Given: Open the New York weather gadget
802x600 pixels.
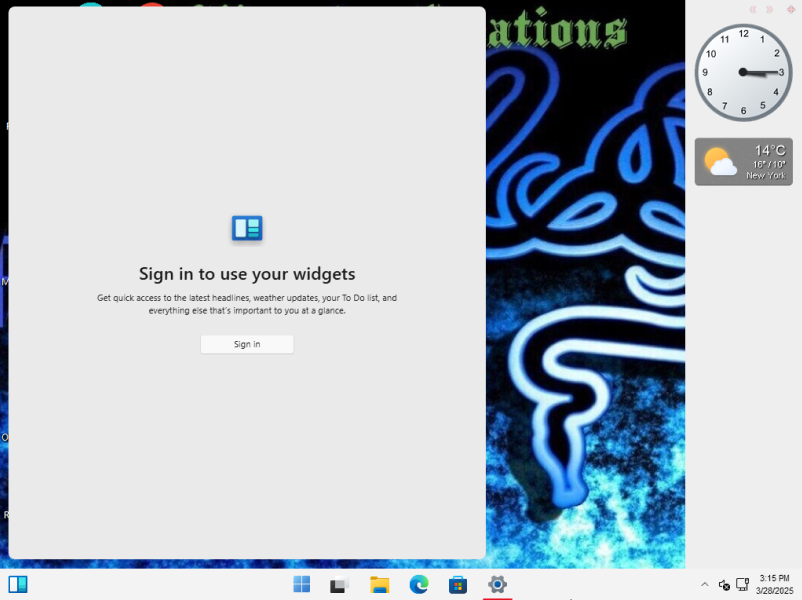Looking at the screenshot, I should pos(743,162).
